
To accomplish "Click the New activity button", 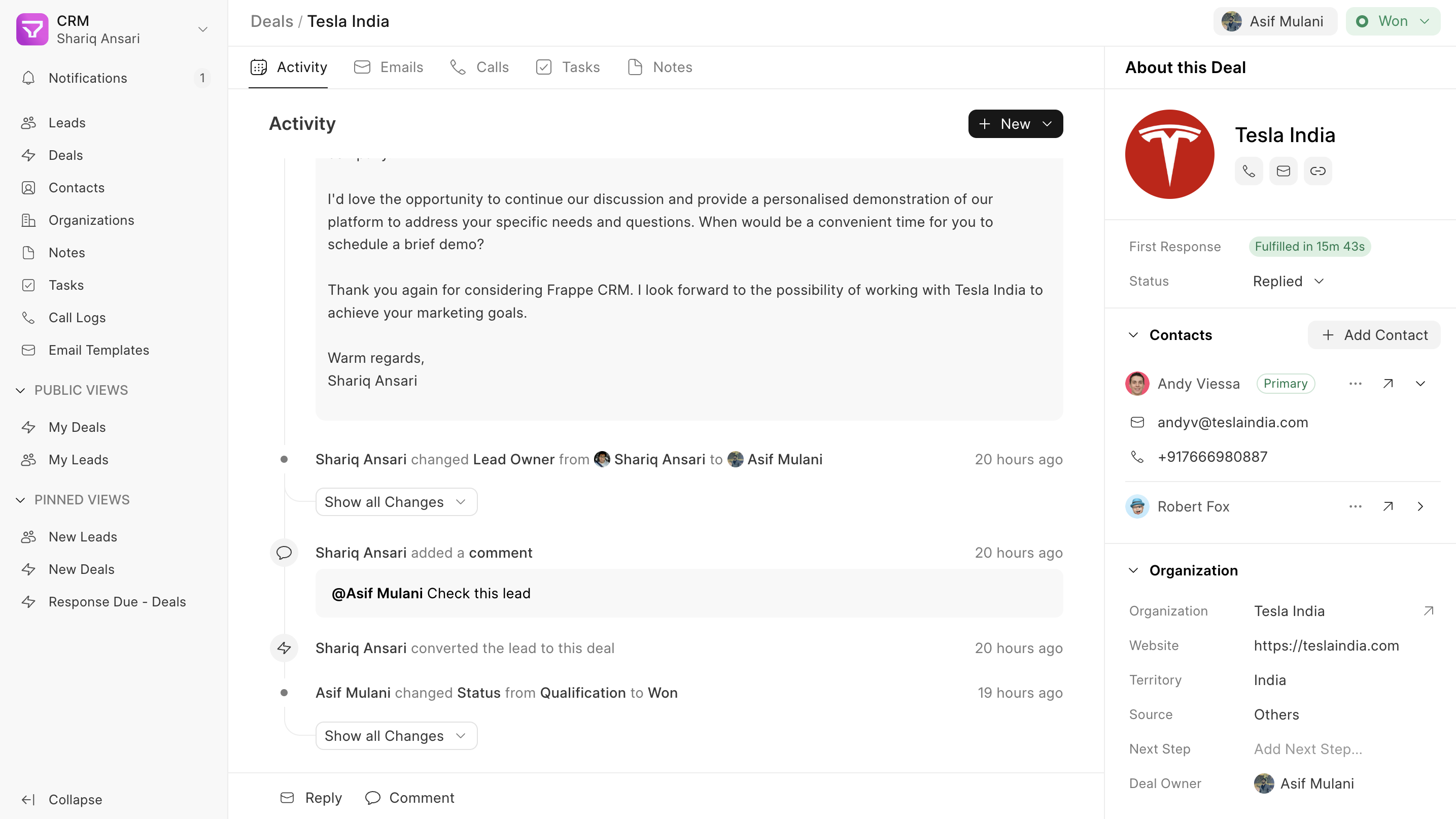I will [1015, 124].
